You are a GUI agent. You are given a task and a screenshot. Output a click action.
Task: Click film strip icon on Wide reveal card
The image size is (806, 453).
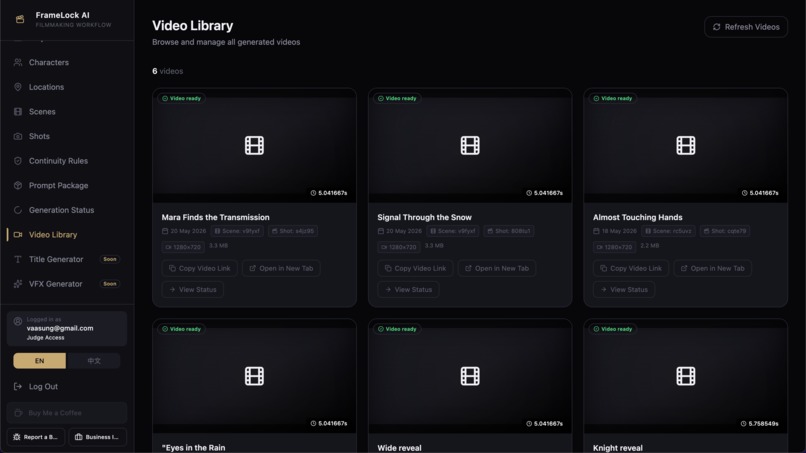(x=470, y=376)
